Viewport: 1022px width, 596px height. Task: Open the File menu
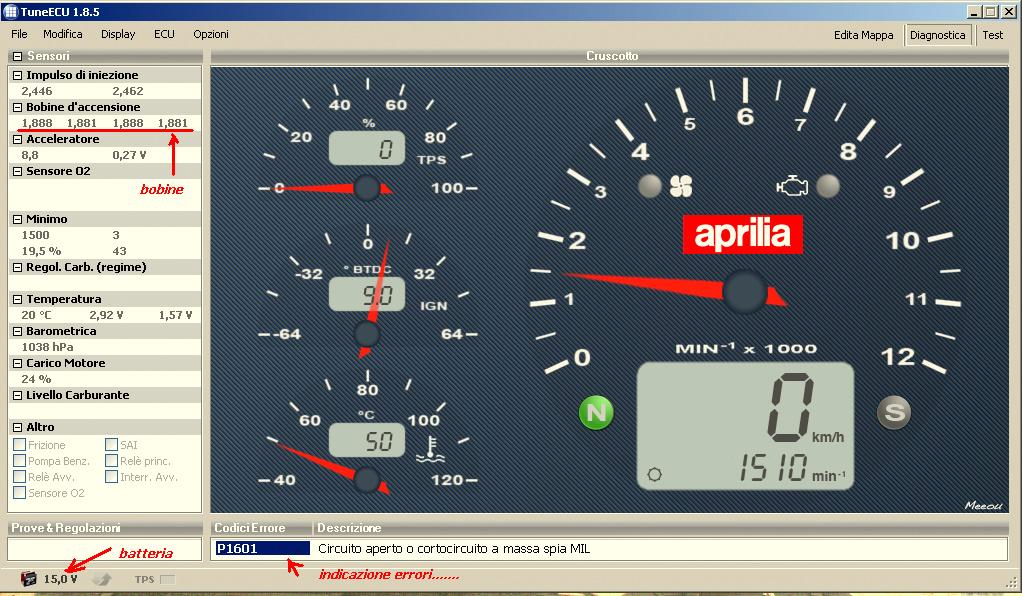(19, 34)
